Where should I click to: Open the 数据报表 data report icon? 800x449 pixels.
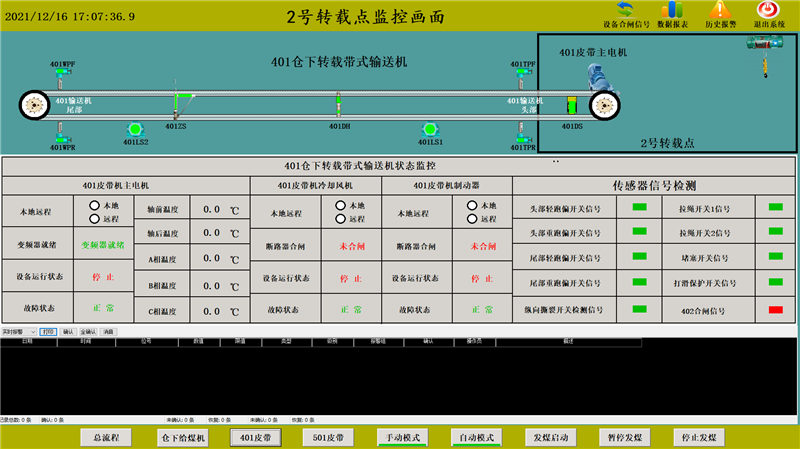click(671, 11)
